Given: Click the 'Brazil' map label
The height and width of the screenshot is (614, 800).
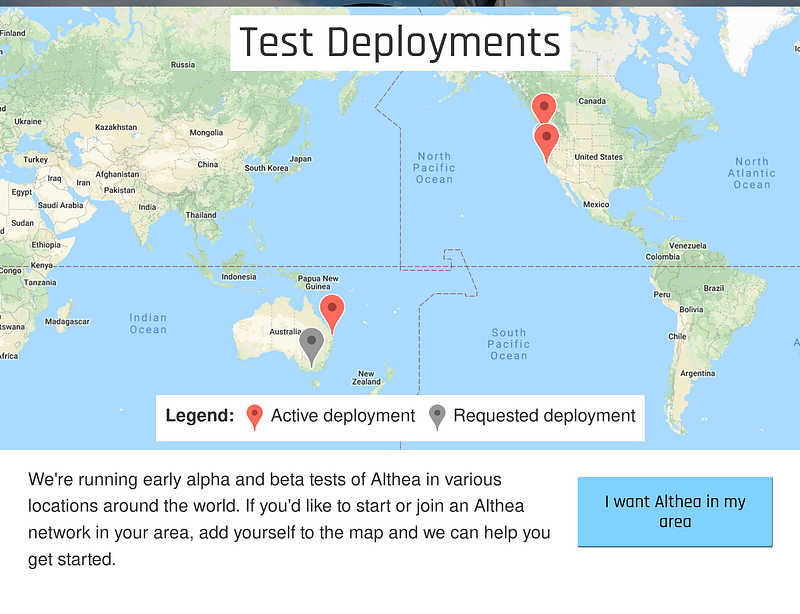Looking at the screenshot, I should tap(714, 288).
